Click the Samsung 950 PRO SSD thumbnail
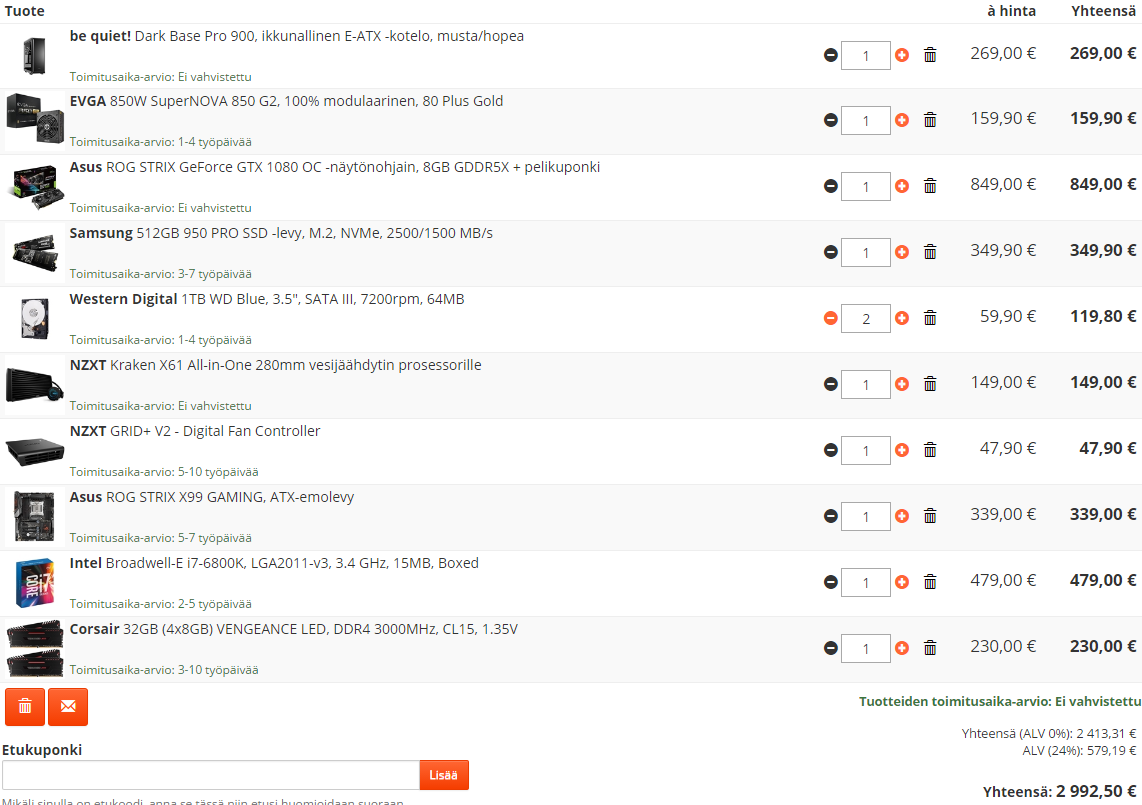This screenshot has width=1142, height=805. (x=35, y=253)
